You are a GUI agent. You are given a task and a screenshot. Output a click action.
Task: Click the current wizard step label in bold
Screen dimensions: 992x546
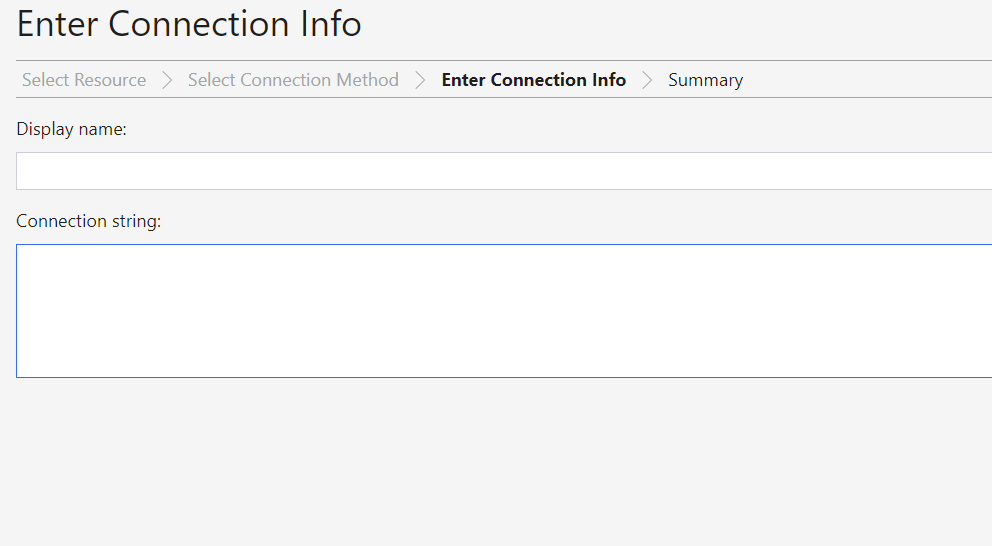(x=533, y=80)
